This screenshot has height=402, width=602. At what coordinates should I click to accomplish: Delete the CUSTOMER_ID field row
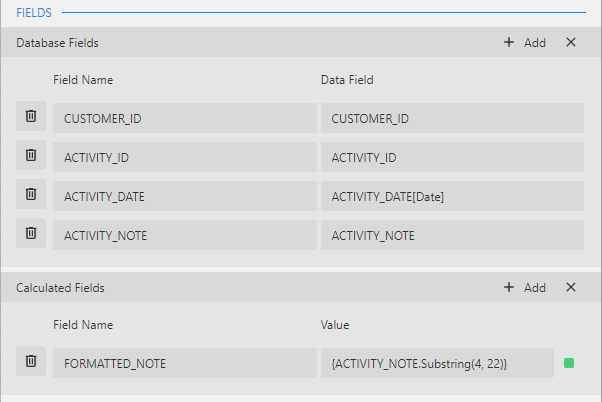pyautogui.click(x=31, y=117)
